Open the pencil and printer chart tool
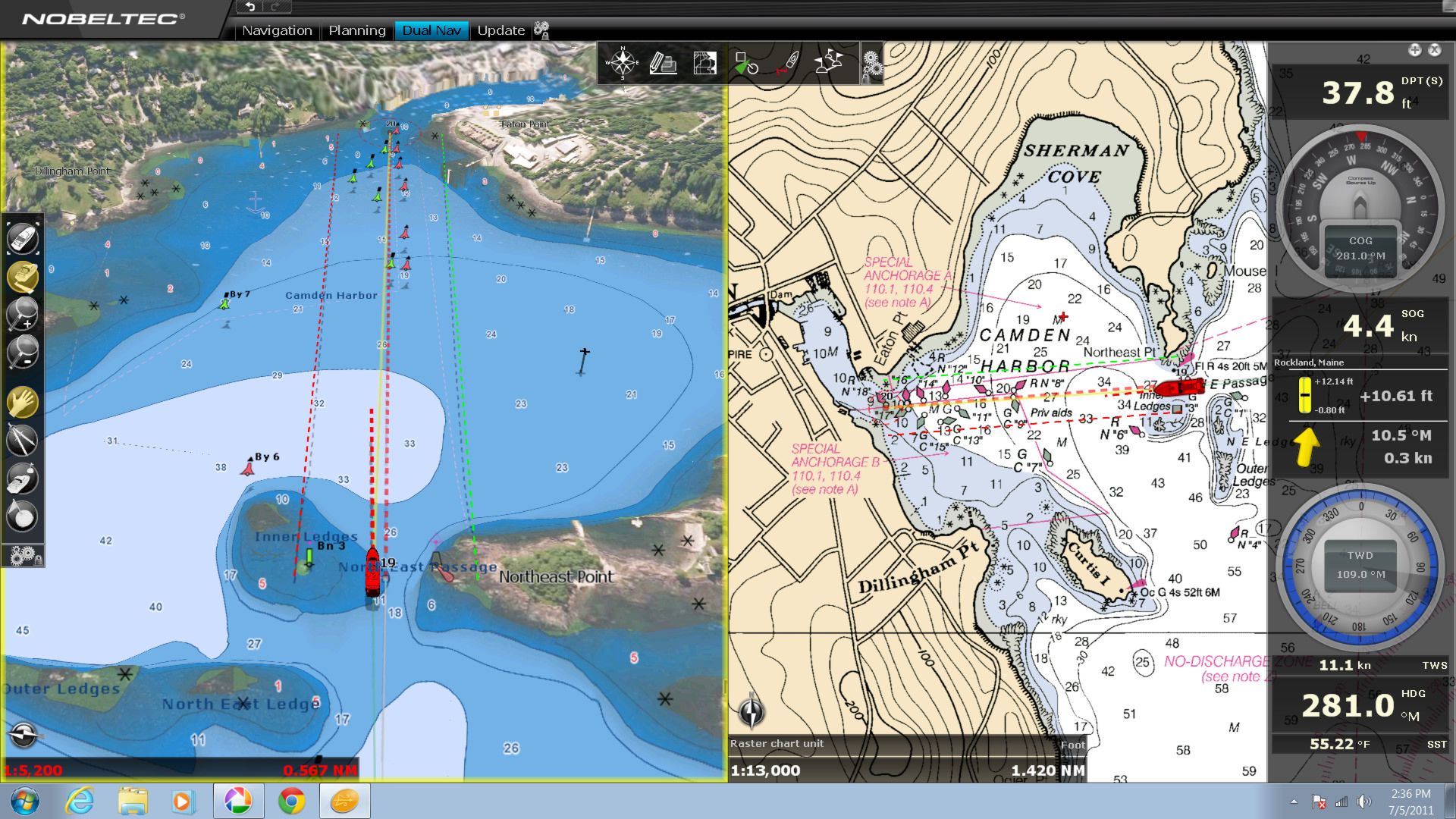 pyautogui.click(x=663, y=63)
